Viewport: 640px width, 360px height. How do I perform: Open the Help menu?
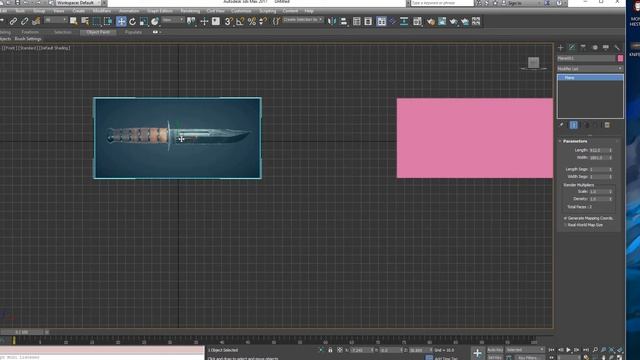coord(309,11)
